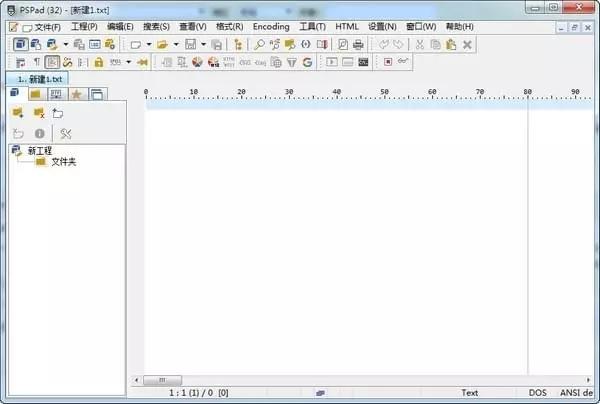Switch to the favorites star panel tab
This screenshot has height=404, width=600.
click(x=77, y=94)
